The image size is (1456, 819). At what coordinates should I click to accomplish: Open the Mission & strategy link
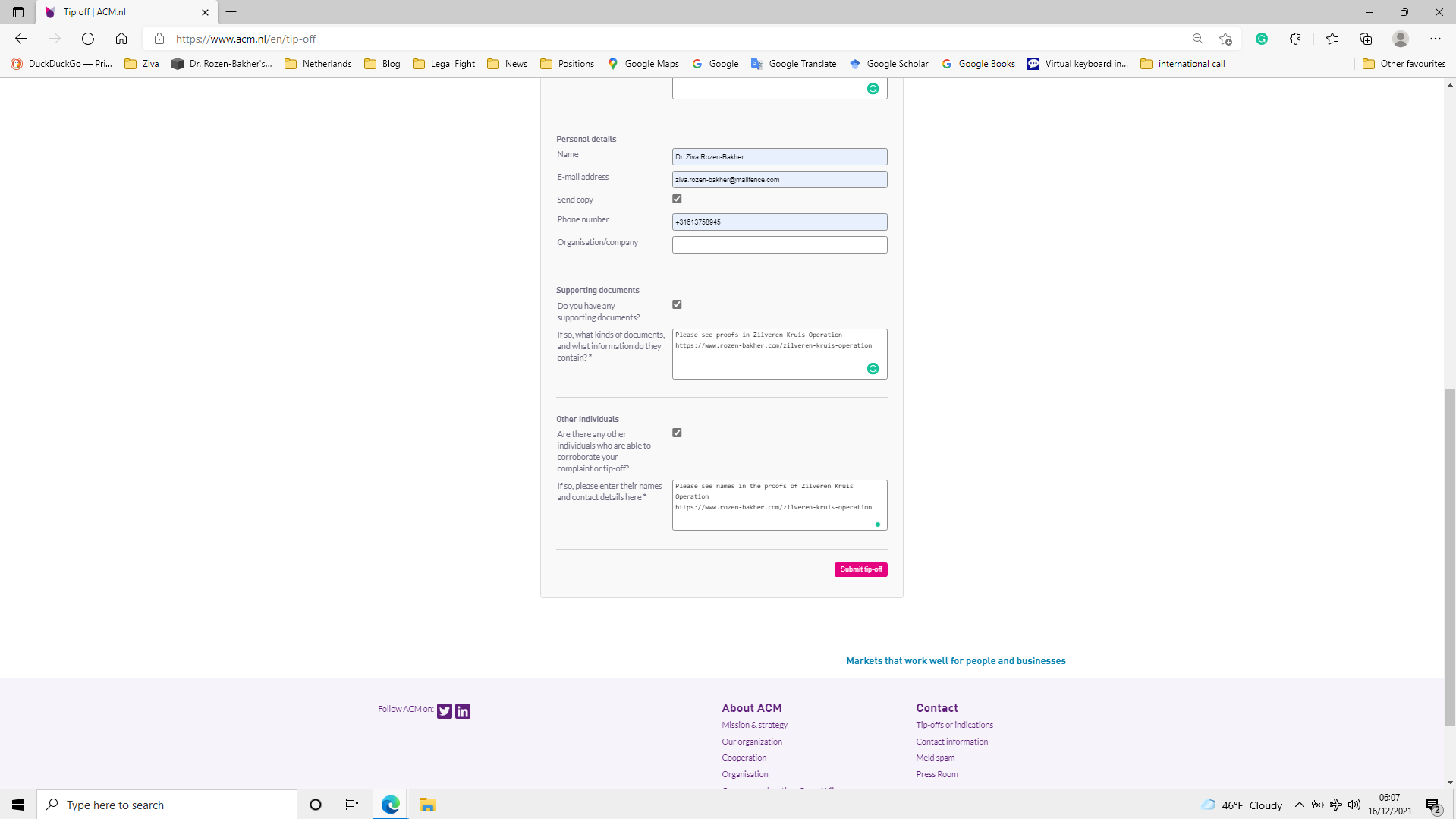click(x=753, y=724)
